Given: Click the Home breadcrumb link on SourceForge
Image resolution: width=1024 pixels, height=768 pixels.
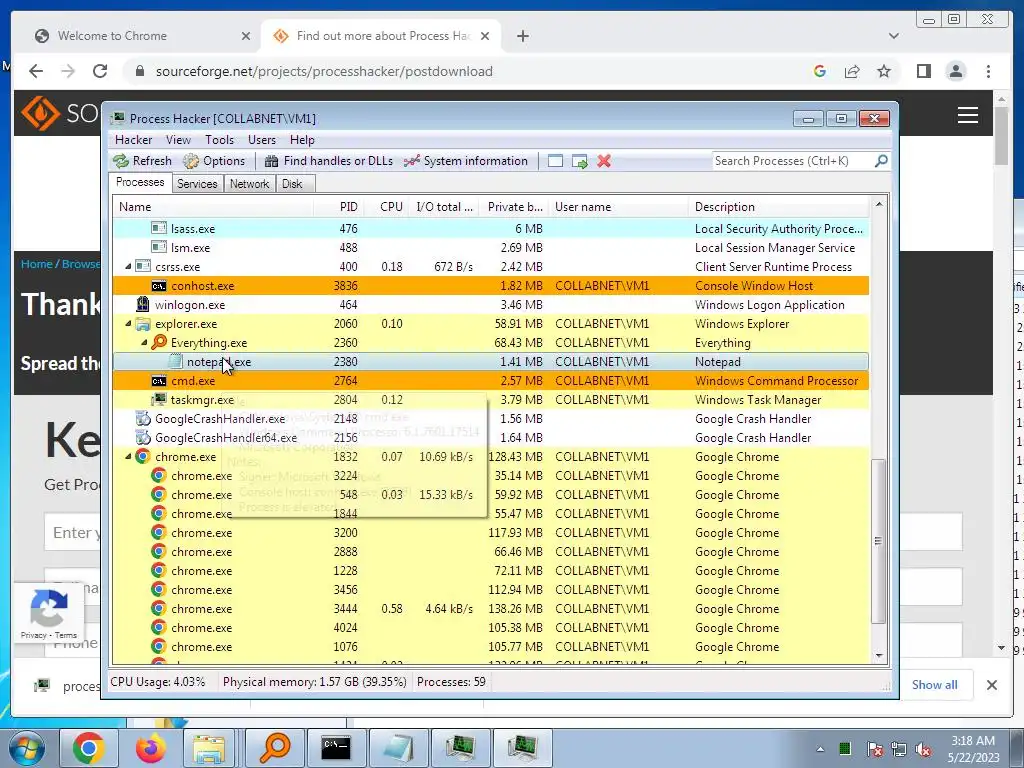Looking at the screenshot, I should tap(36, 264).
